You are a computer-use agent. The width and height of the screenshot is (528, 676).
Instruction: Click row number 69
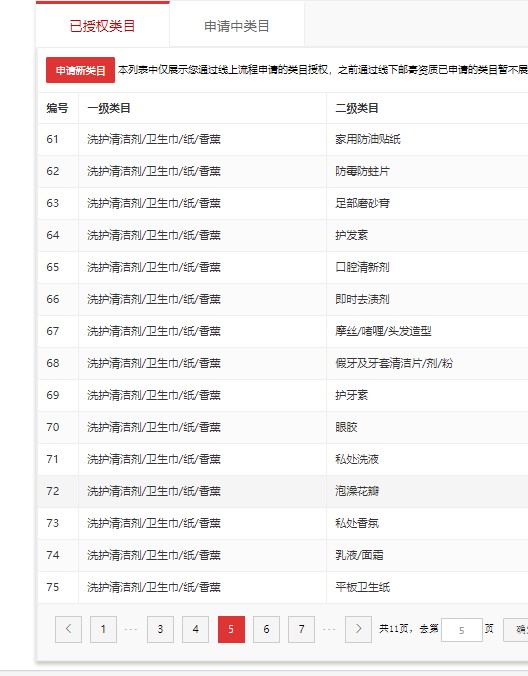pos(53,395)
